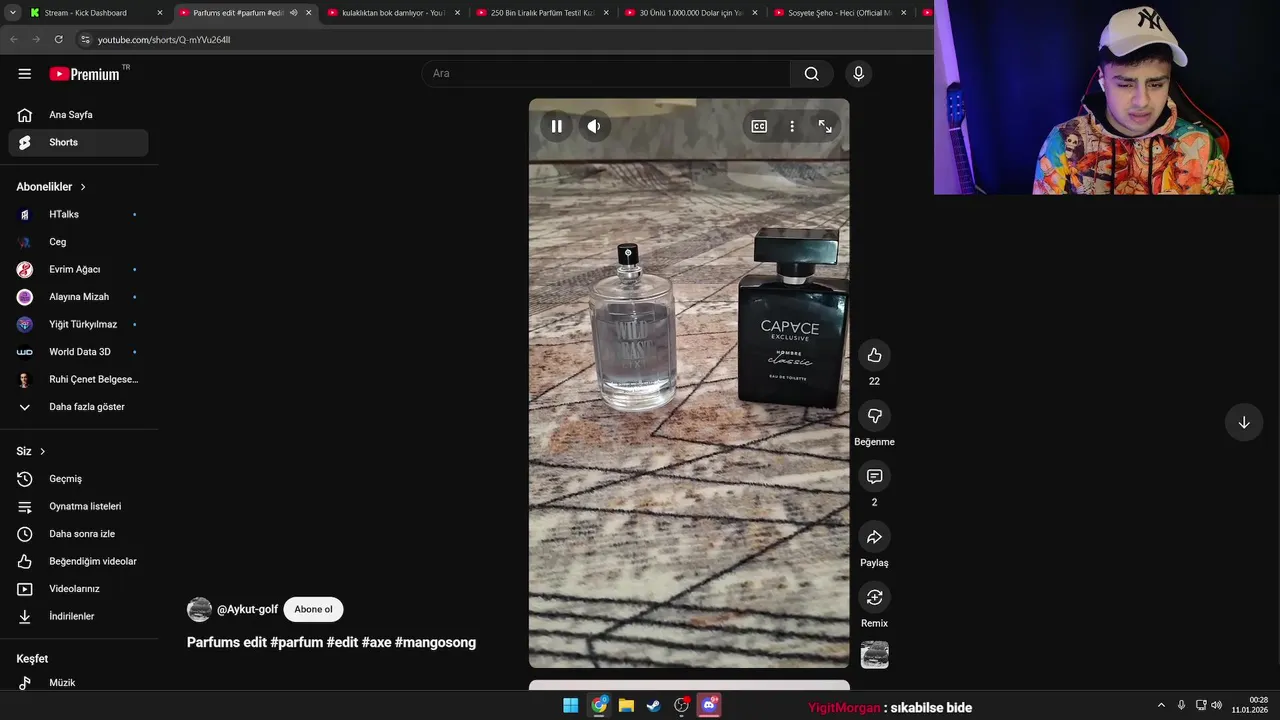The height and width of the screenshot is (720, 1280).
Task: Expand the Siz section chevron
Action: click(x=42, y=451)
